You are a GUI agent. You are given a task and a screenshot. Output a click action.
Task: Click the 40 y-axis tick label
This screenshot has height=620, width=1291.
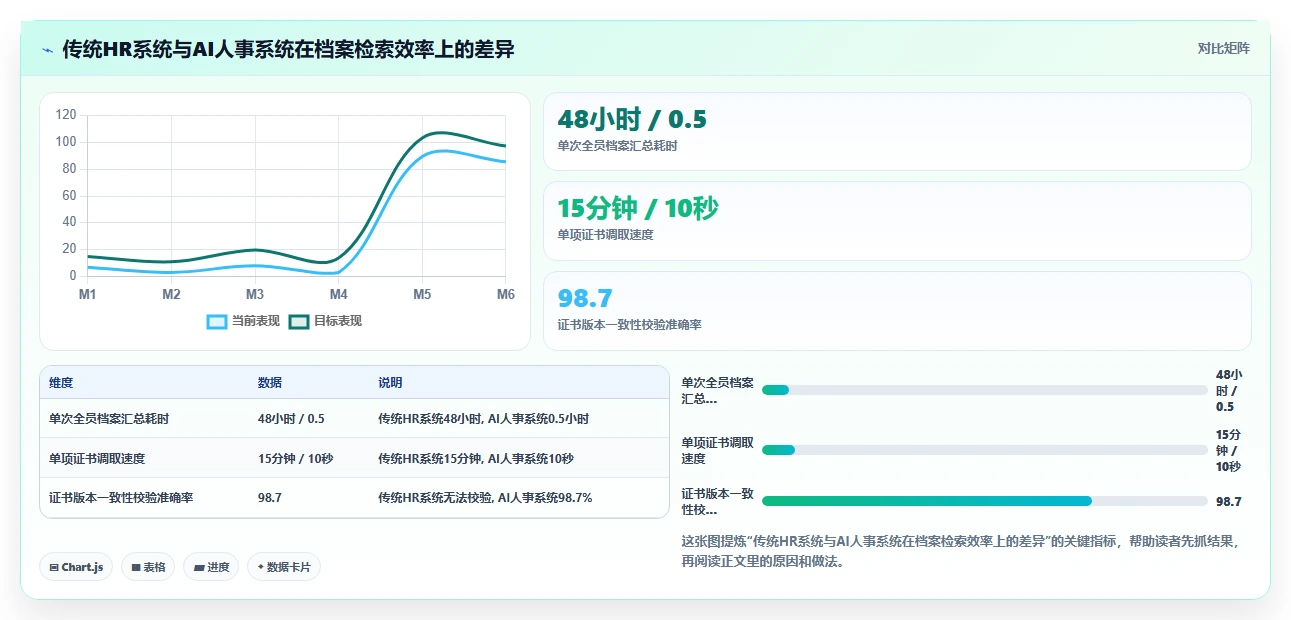[69, 222]
